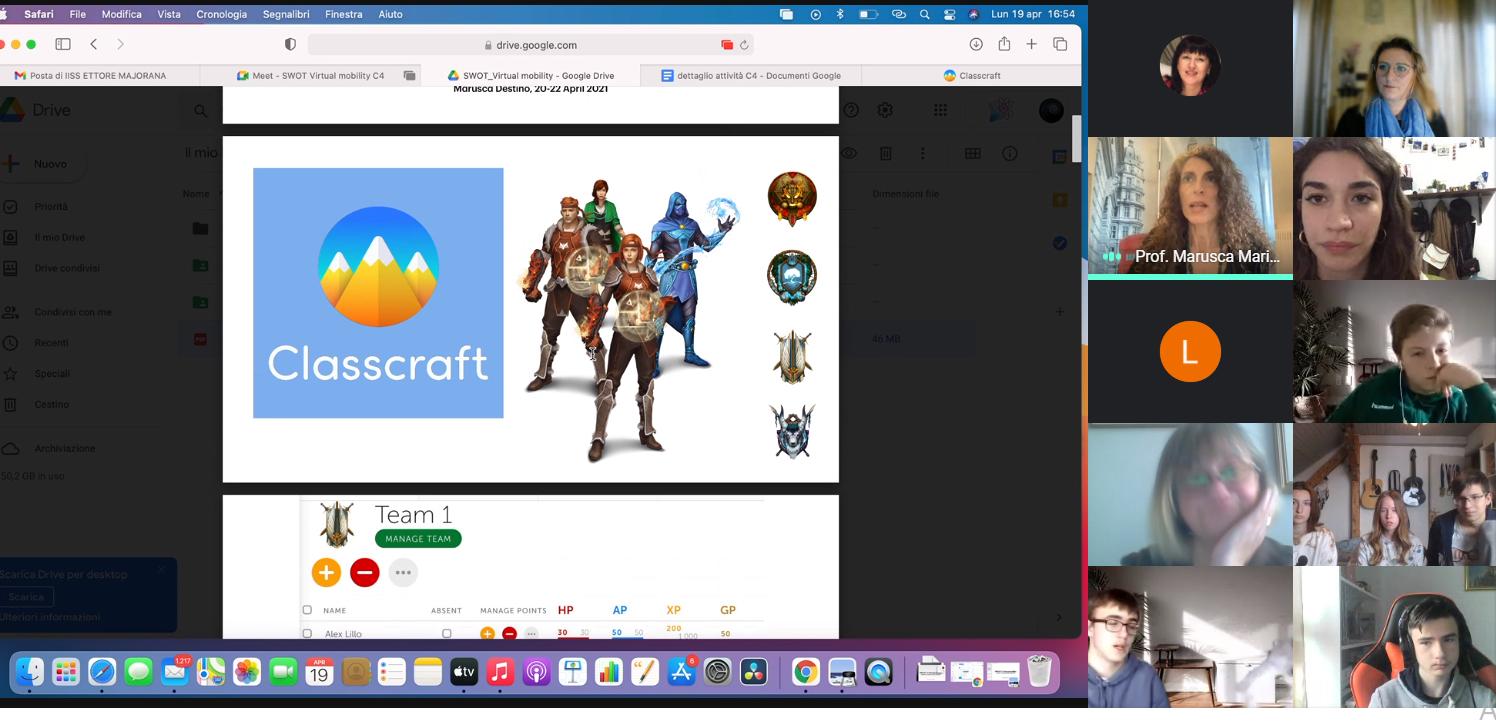Viewport: 1496px width, 723px height.
Task: Click the GP column header
Action: pyautogui.click(x=727, y=610)
